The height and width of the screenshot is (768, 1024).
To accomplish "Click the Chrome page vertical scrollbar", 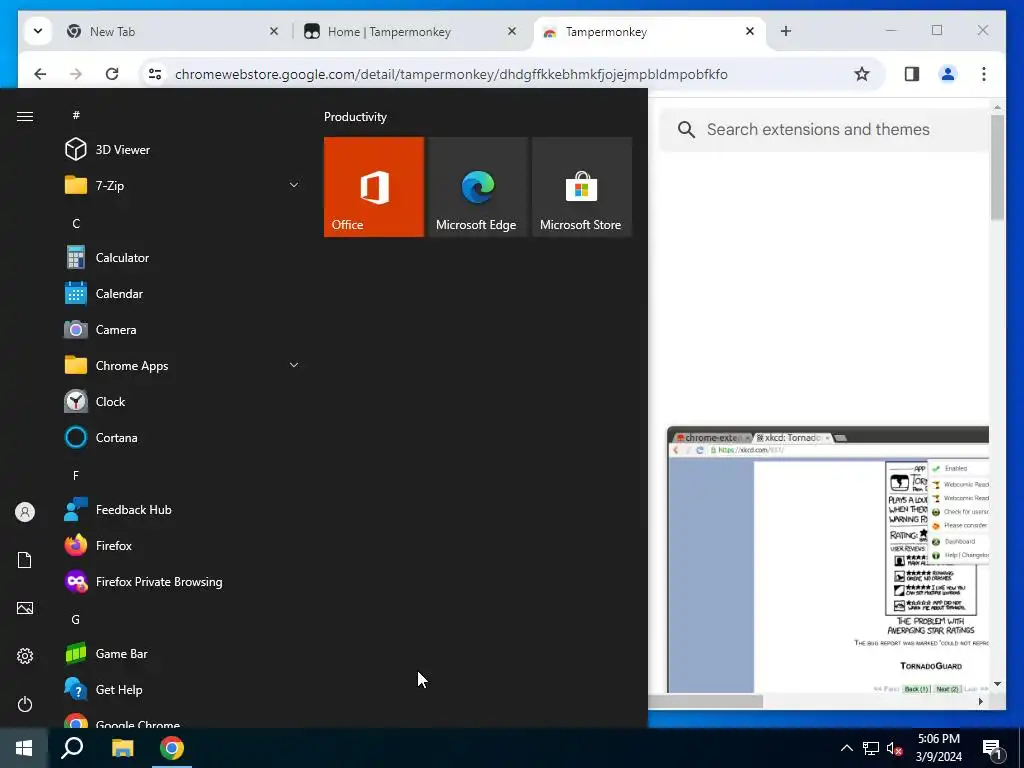I will pyautogui.click(x=997, y=168).
